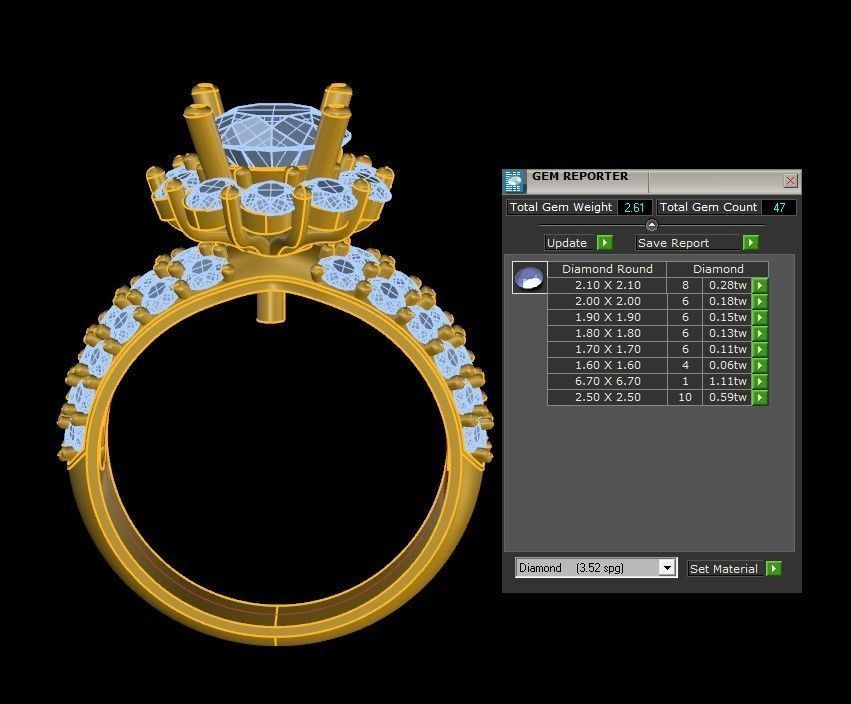Image resolution: width=851 pixels, height=704 pixels.
Task: Click green arrow for 1.60 X 1.60 row
Action: [760, 365]
